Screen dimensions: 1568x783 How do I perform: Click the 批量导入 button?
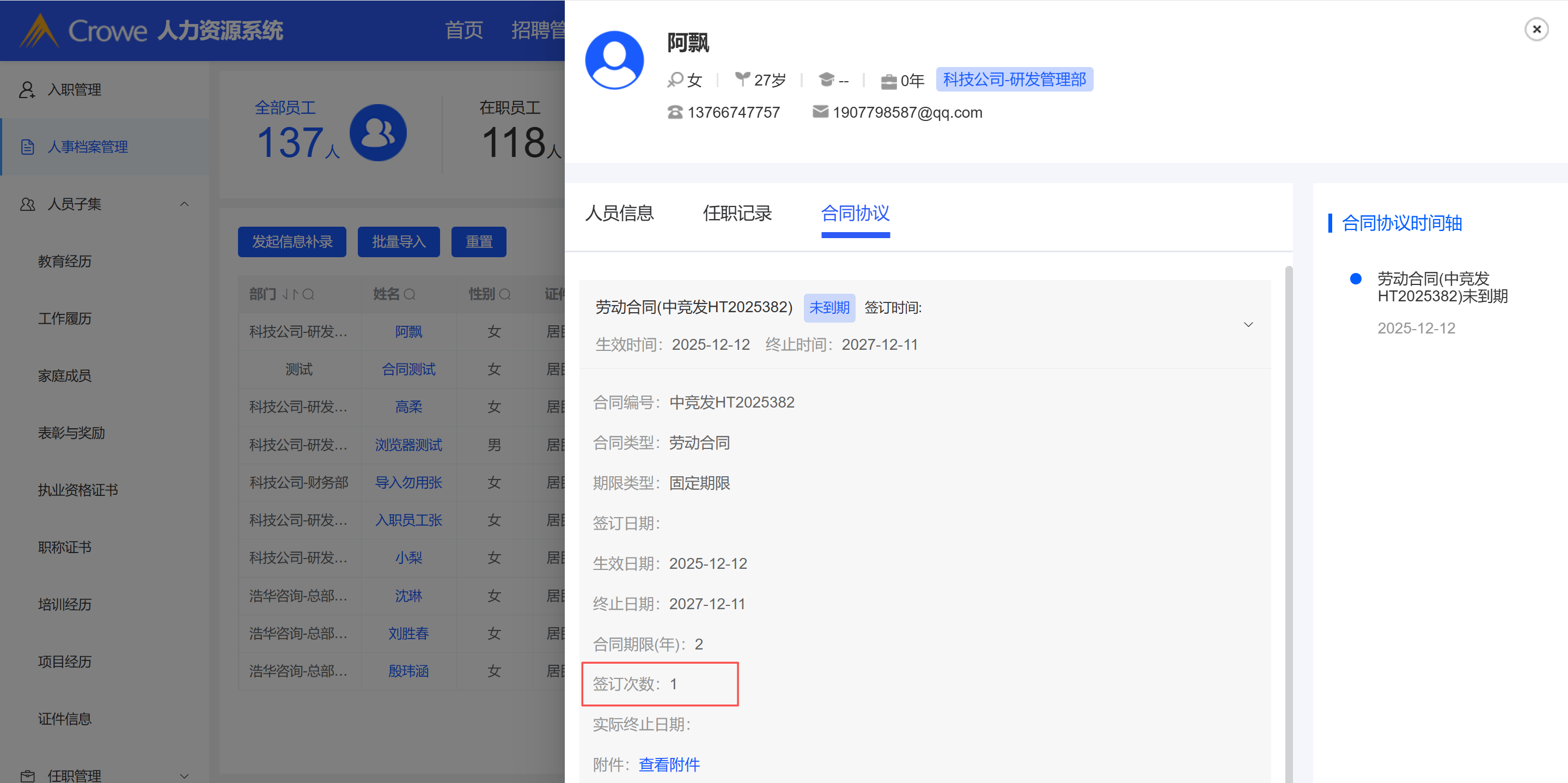pyautogui.click(x=398, y=242)
